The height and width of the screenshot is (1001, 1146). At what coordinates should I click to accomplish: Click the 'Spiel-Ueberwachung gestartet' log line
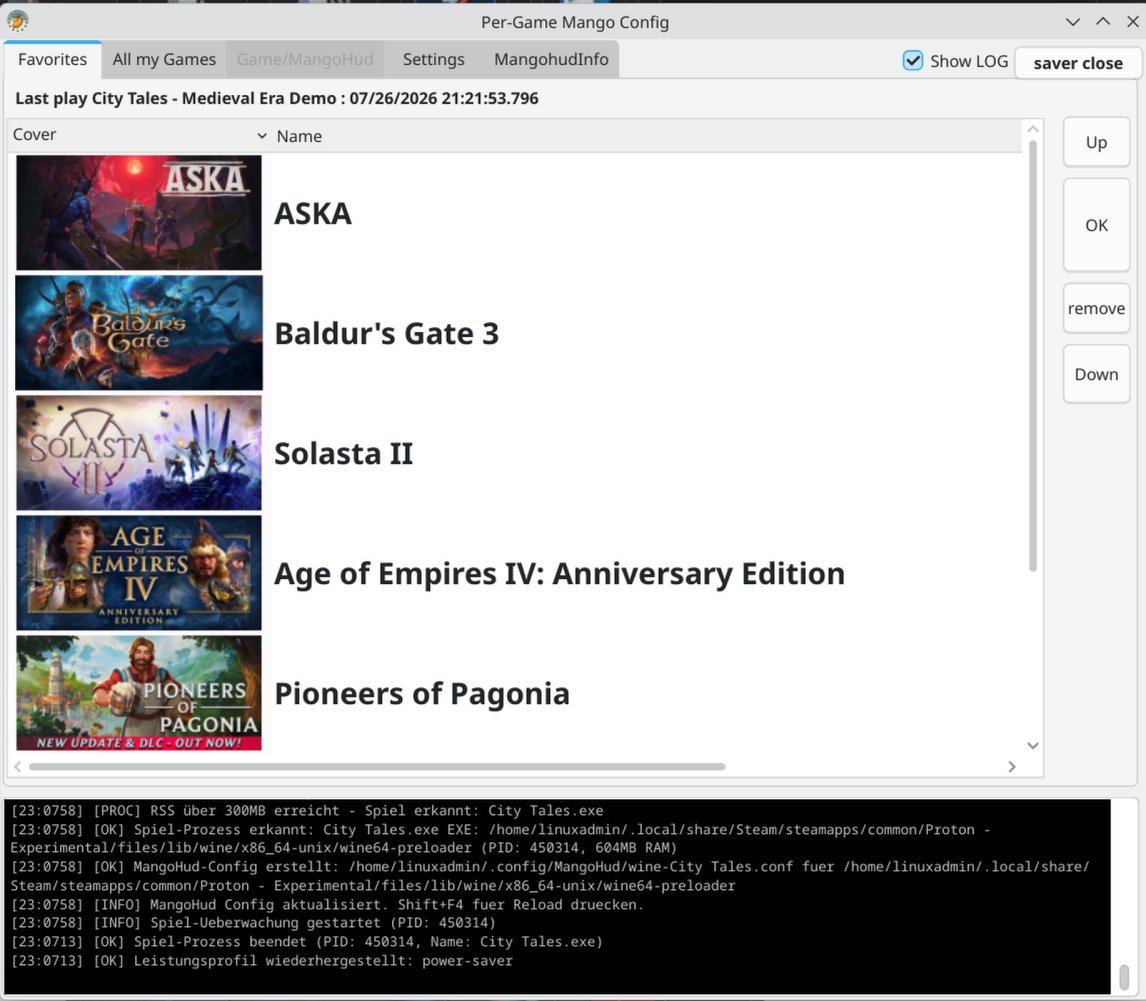tap(253, 923)
